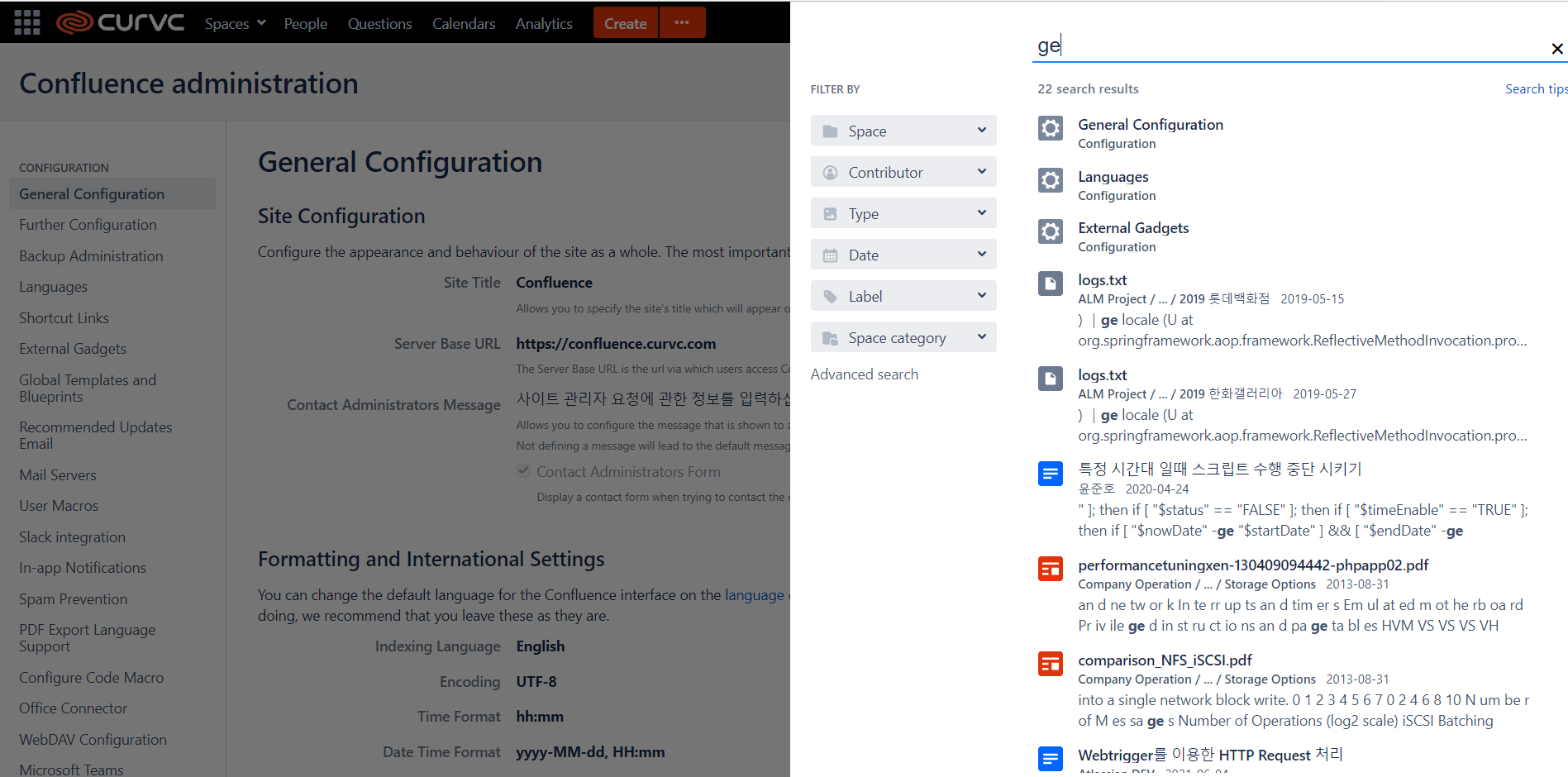
Task: Click the tag icon in the Label filter
Action: (830, 297)
